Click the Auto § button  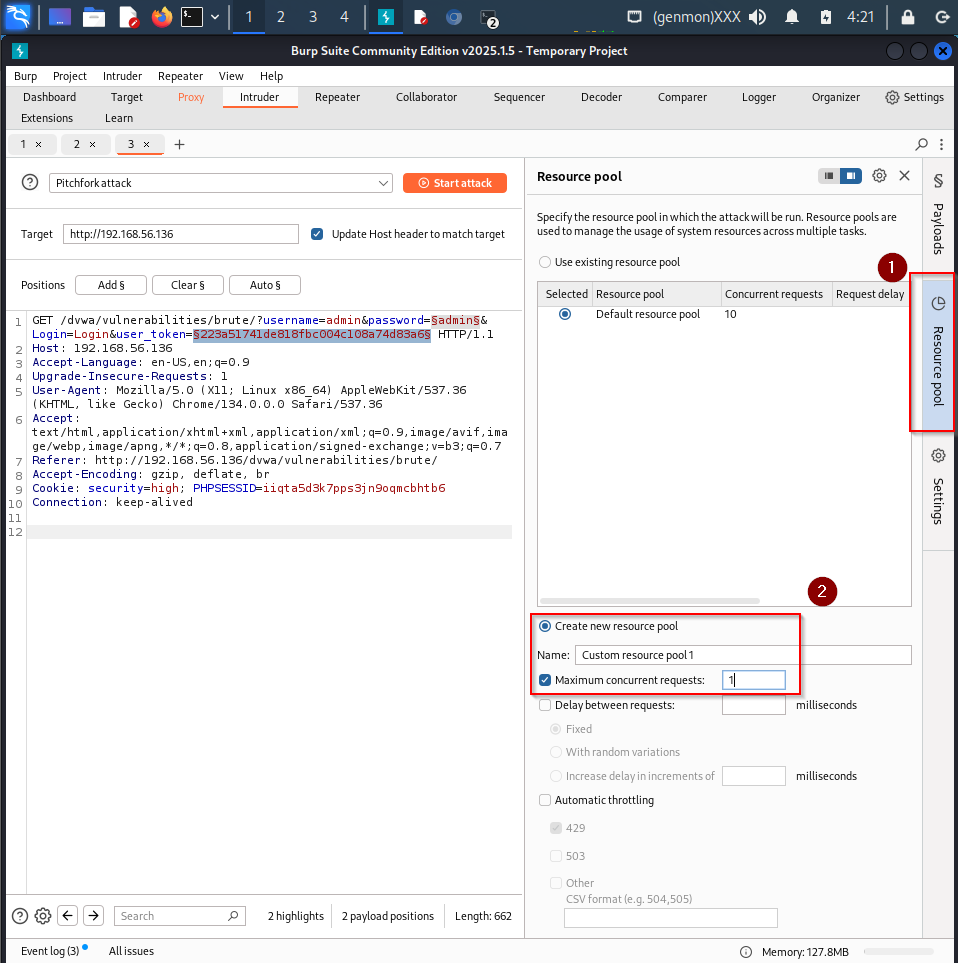pos(265,285)
